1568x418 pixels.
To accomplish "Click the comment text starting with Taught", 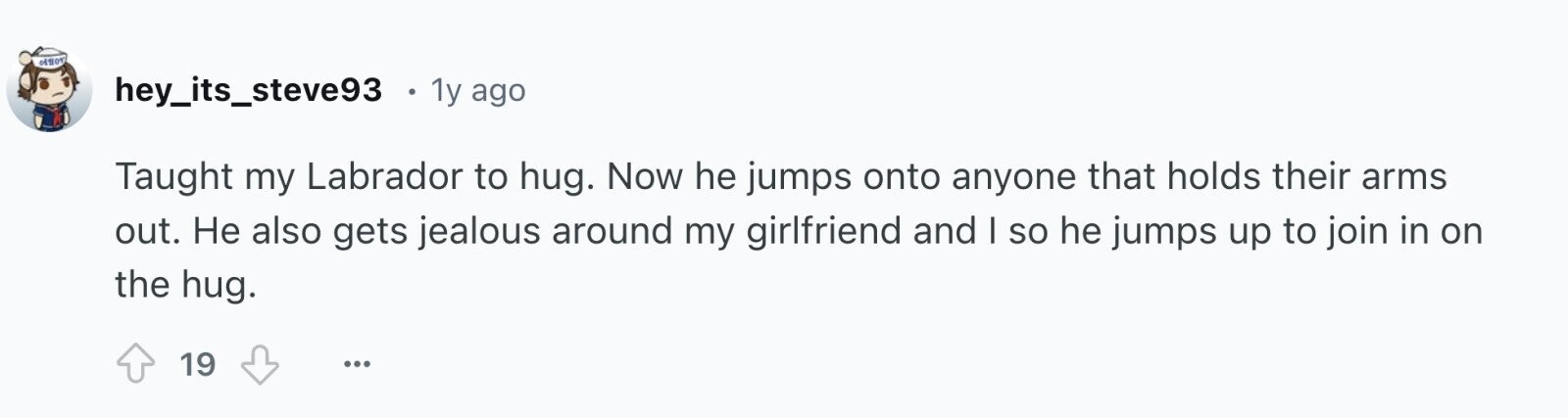I will pos(798,230).
